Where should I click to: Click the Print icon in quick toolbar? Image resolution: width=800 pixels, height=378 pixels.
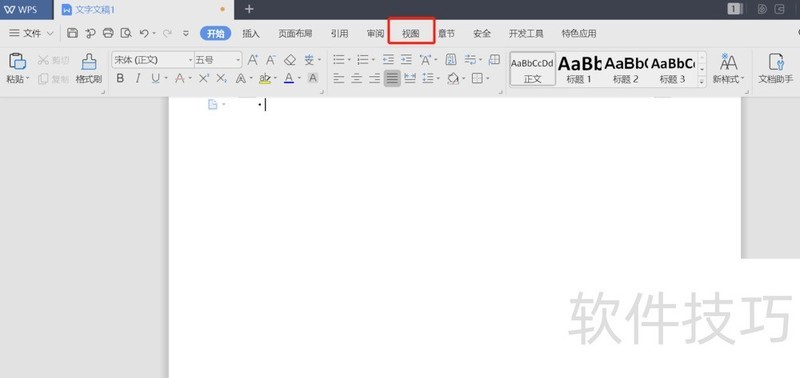(x=108, y=33)
